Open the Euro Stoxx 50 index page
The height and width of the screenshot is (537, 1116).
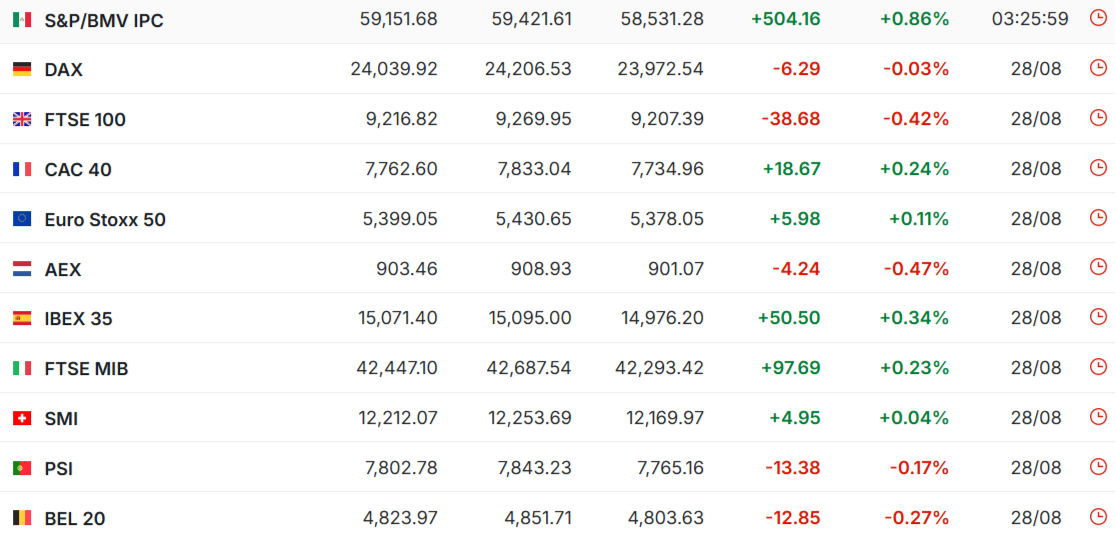105,219
